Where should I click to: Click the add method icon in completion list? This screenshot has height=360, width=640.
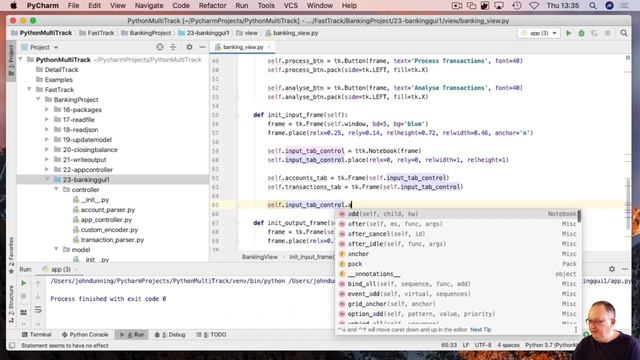[x=342, y=214]
